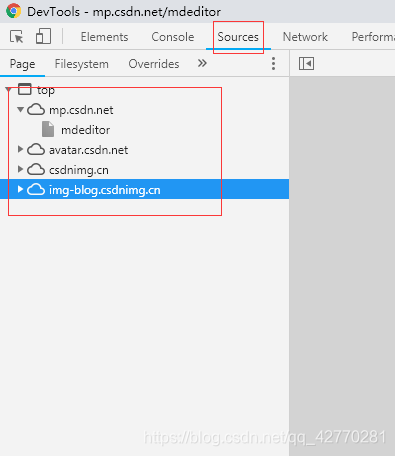Image resolution: width=395 pixels, height=456 pixels.
Task: Hide the navigator sidebar panel icon
Action: tap(306, 63)
